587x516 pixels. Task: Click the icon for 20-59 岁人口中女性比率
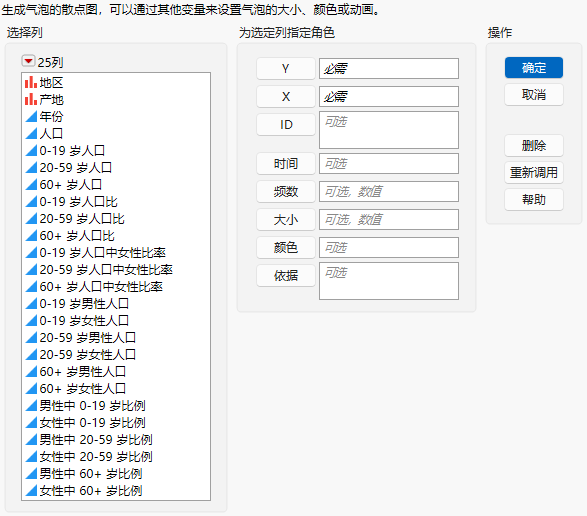(31, 270)
